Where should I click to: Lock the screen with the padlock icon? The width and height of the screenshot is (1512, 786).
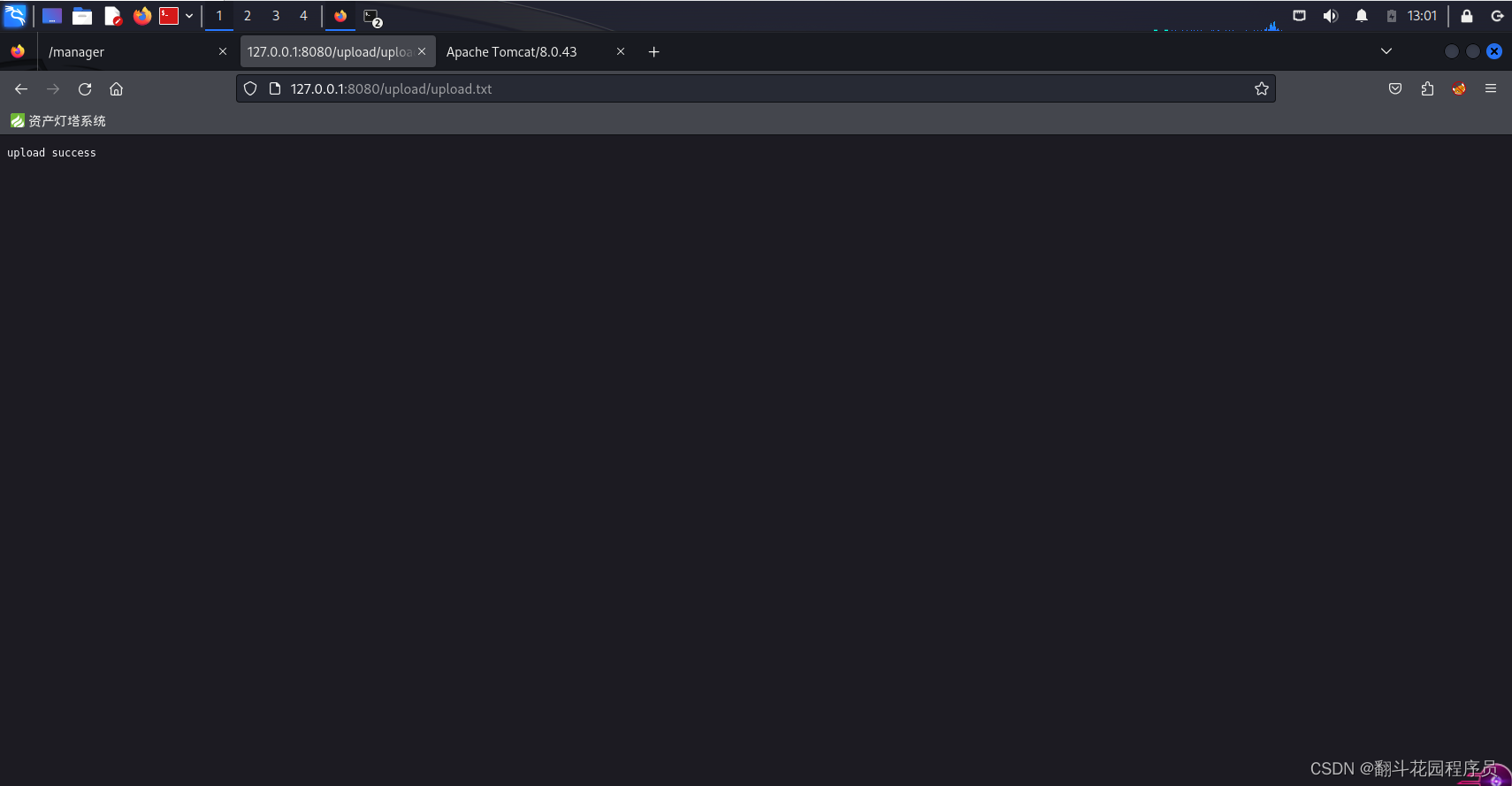click(1467, 16)
